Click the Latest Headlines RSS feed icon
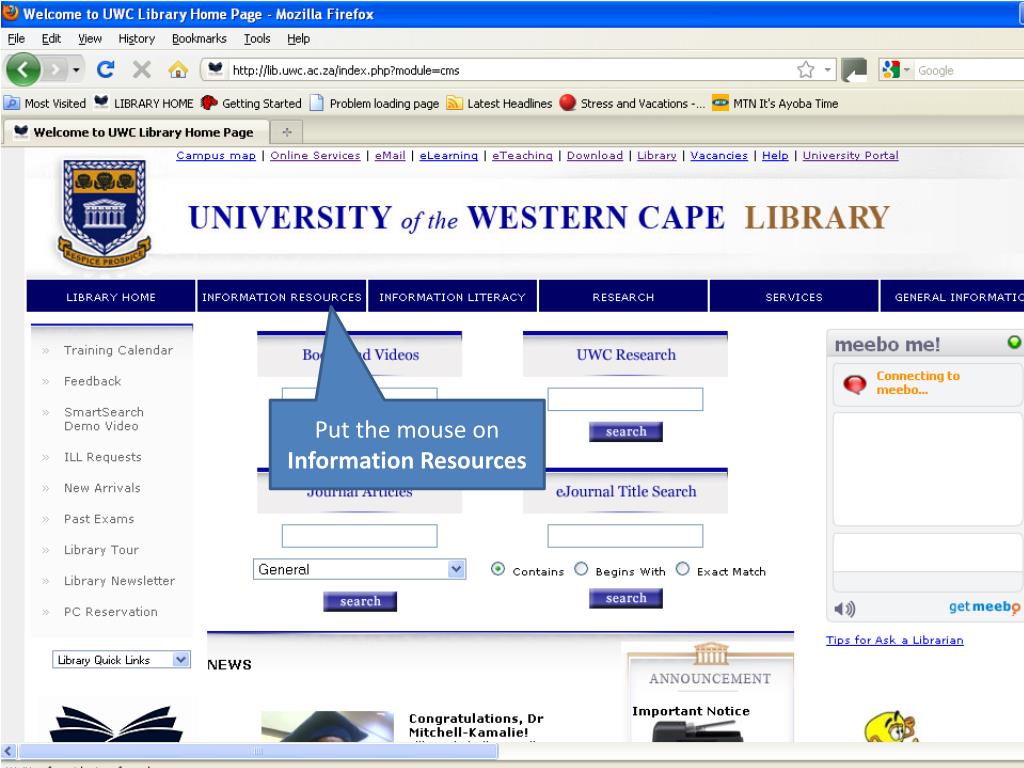Image resolution: width=1024 pixels, height=768 pixels. 454,103
